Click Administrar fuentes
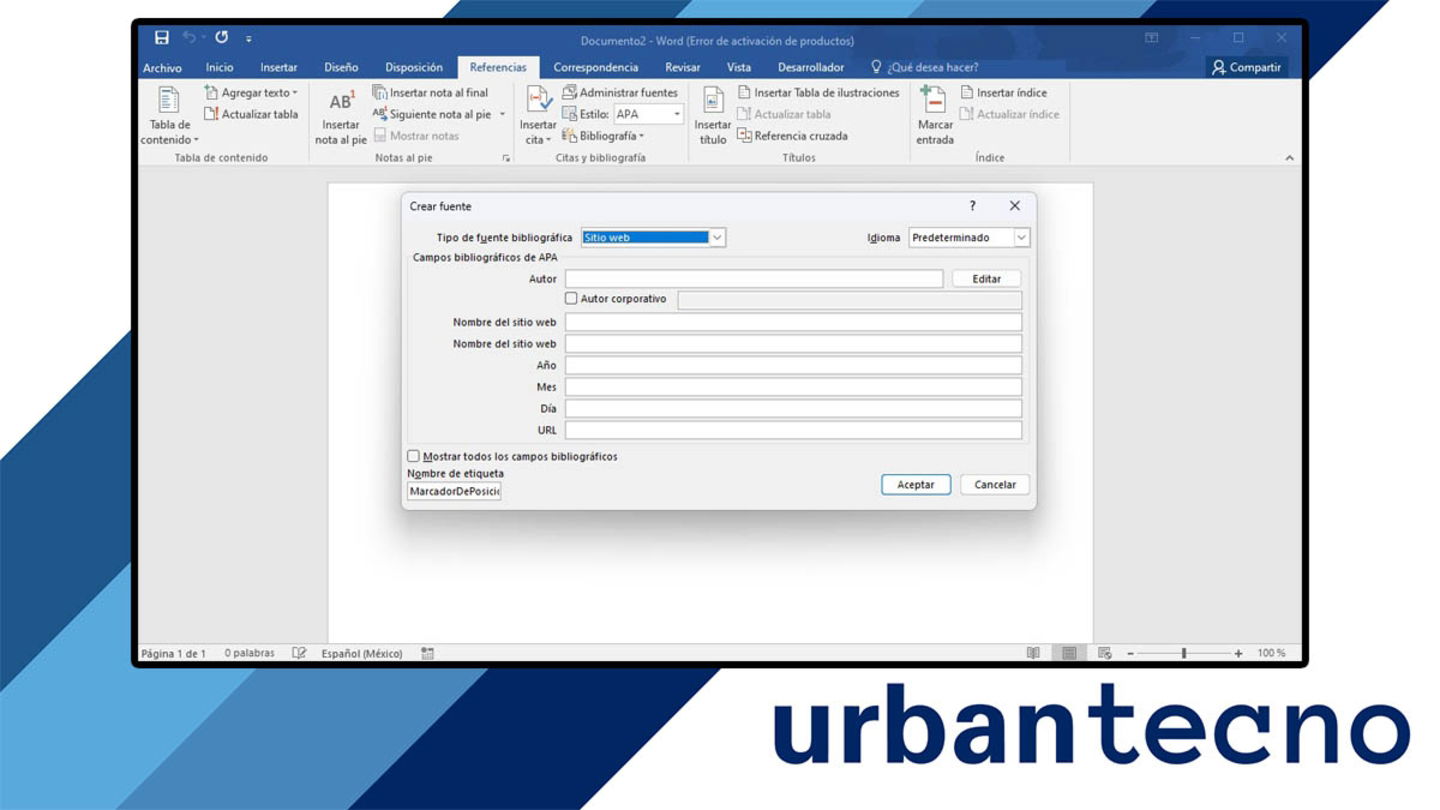 coord(620,93)
